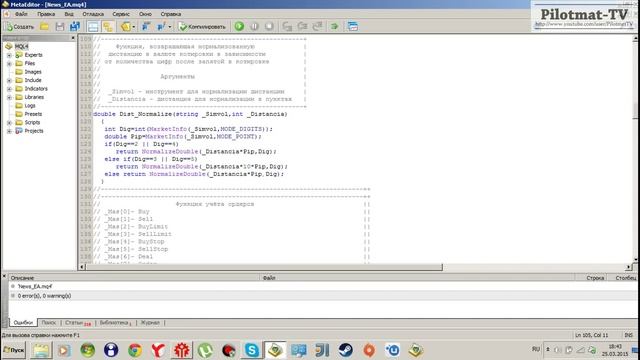
Task: Close the Navigator panel with its X
Action: (73, 38)
